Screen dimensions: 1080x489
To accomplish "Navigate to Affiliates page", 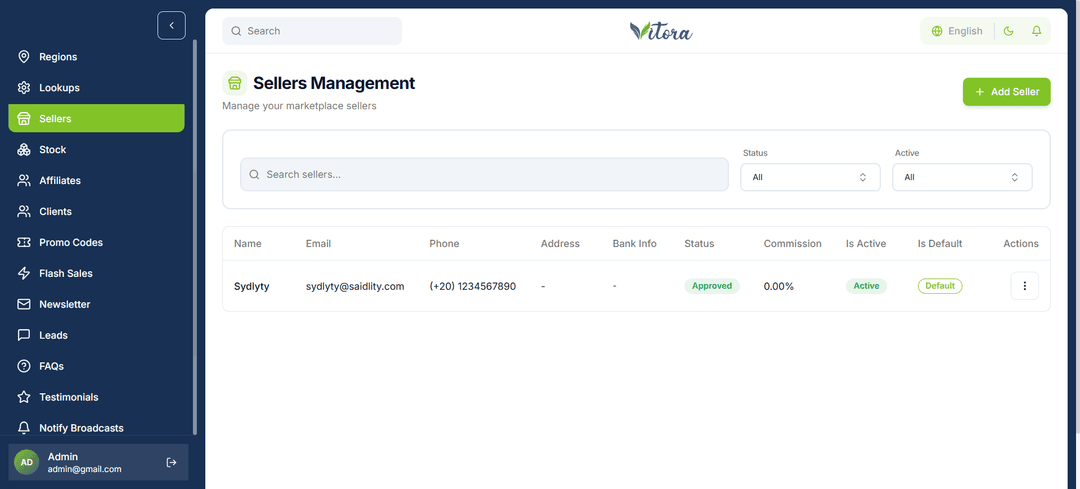I will click(x=96, y=180).
